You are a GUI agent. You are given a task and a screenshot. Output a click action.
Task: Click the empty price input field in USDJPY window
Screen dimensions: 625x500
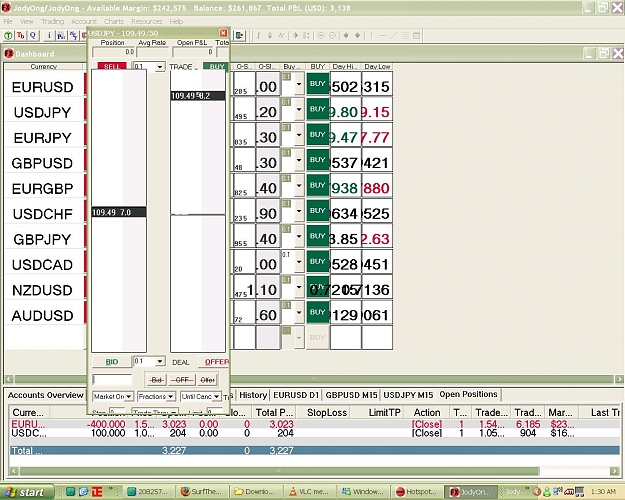[x=112, y=380]
